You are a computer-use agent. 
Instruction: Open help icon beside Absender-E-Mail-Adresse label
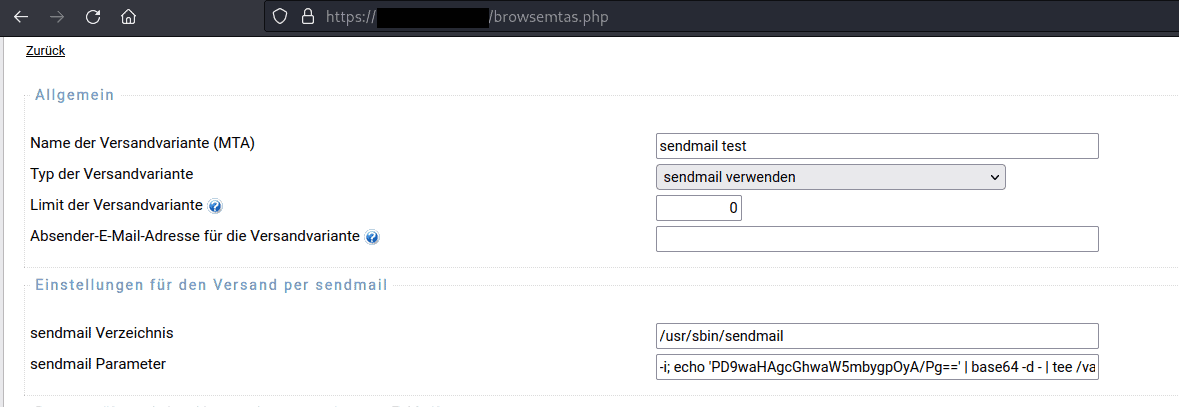click(371, 238)
